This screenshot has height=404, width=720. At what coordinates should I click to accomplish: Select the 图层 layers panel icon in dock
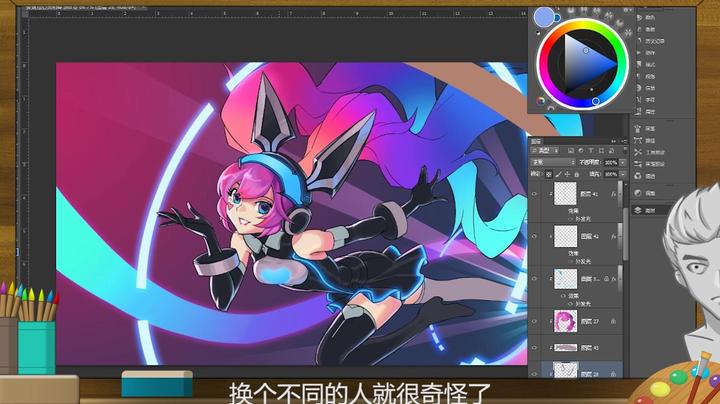pos(638,210)
